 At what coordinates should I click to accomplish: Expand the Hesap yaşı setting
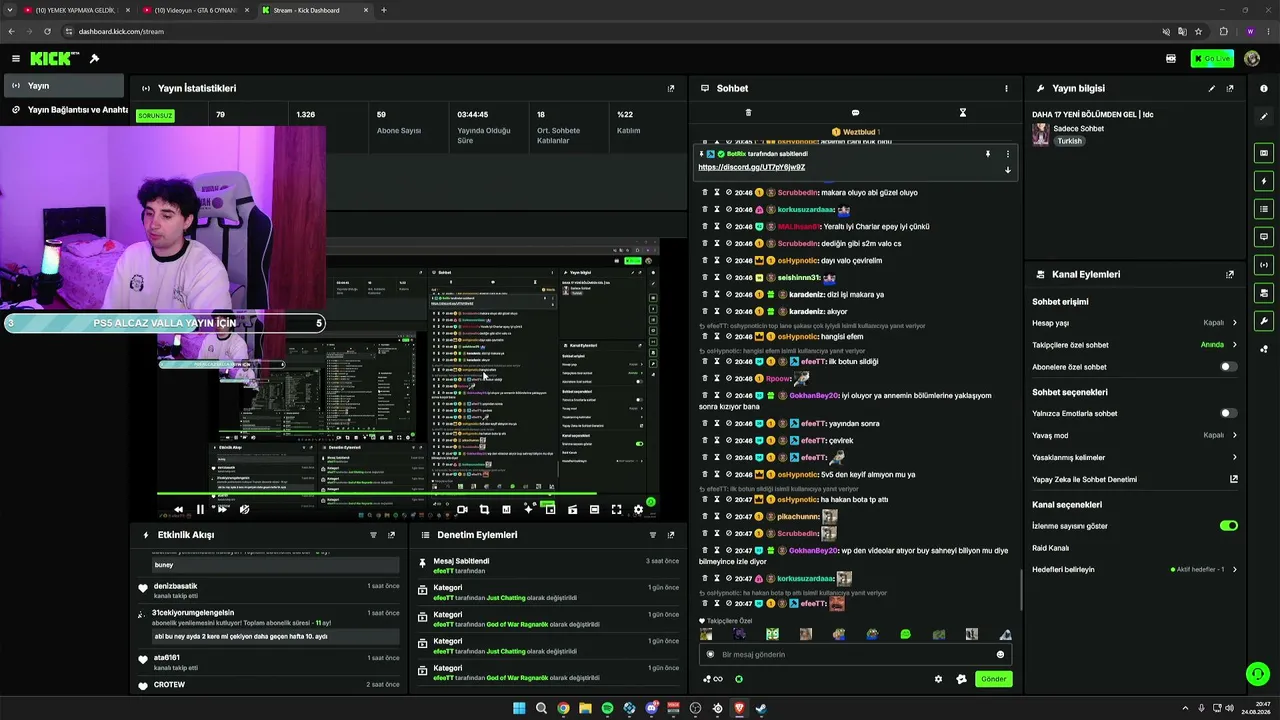pos(1135,323)
